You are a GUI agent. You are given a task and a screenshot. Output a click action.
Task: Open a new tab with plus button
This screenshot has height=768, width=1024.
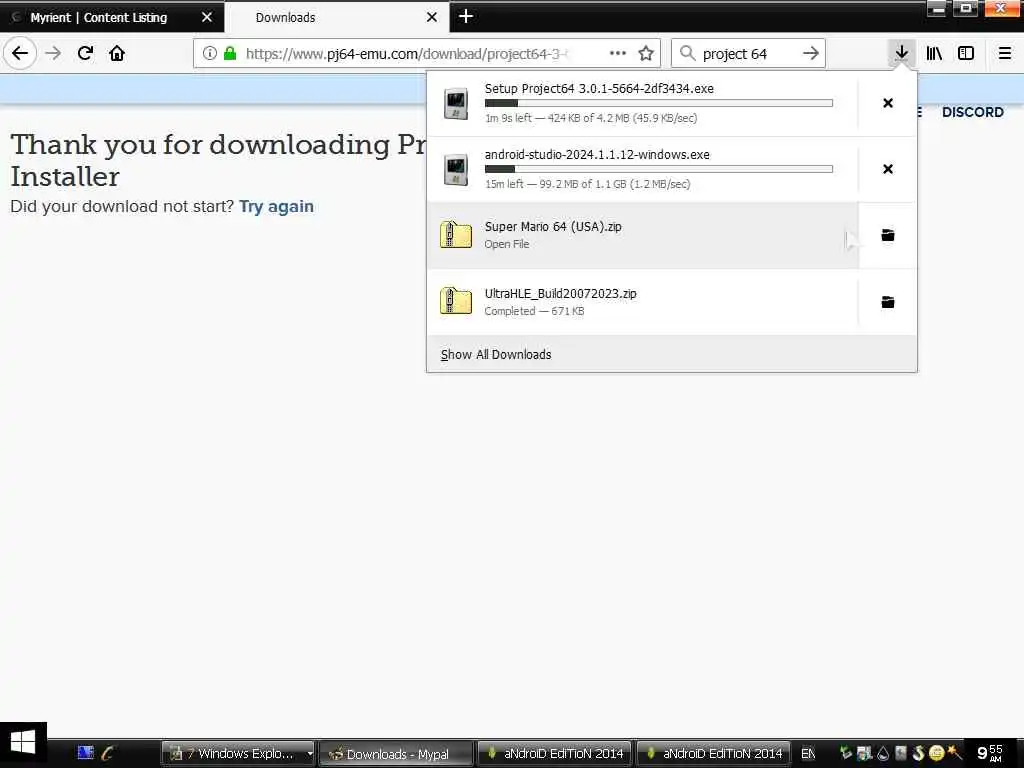tap(466, 16)
